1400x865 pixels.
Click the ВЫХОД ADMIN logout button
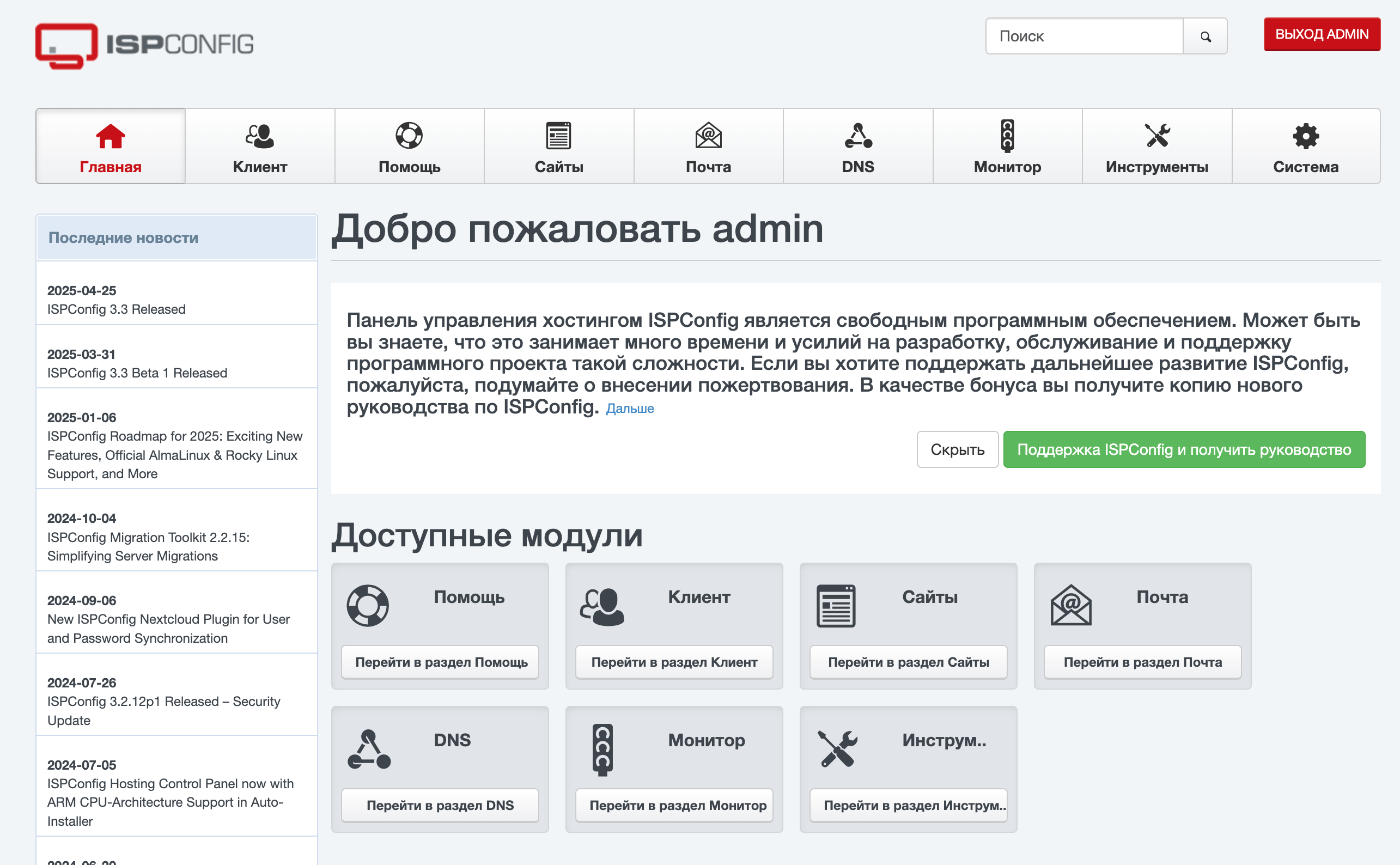pos(1322,34)
